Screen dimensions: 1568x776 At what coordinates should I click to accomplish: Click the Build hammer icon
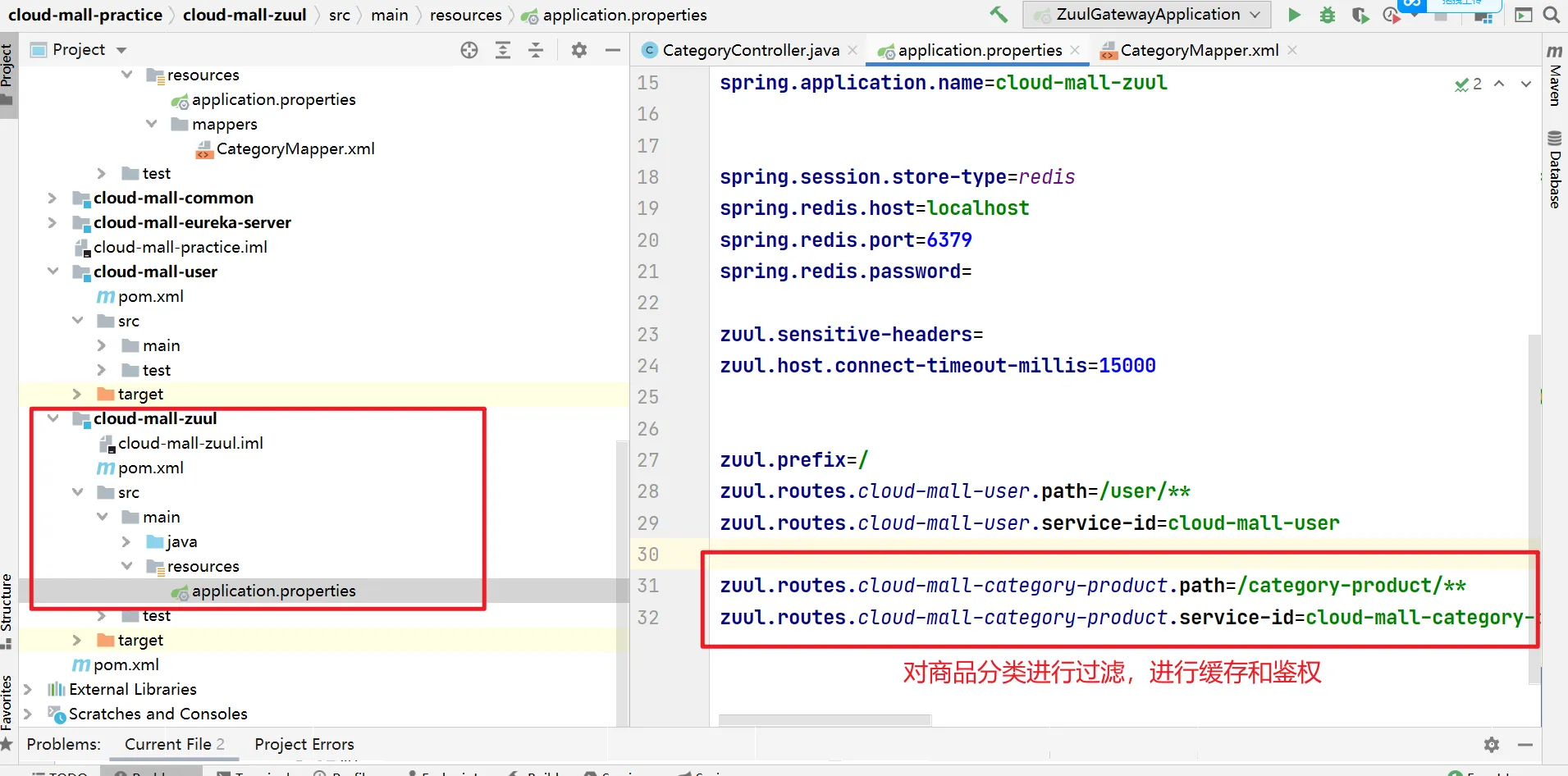pyautogui.click(x=999, y=15)
